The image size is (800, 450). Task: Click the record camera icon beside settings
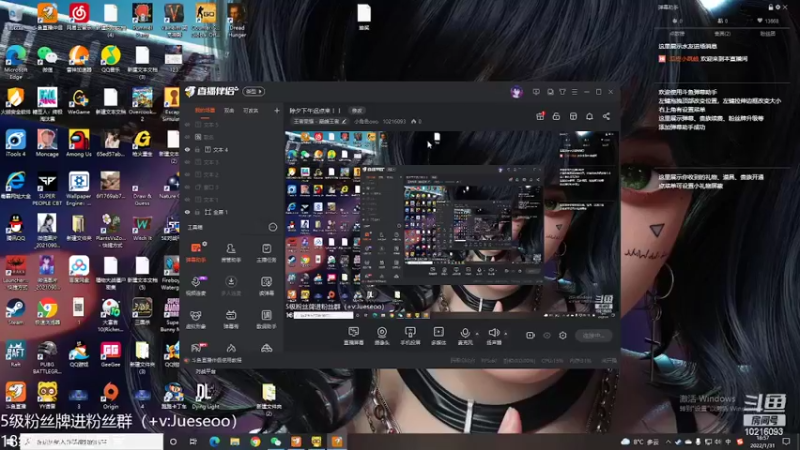(530, 336)
